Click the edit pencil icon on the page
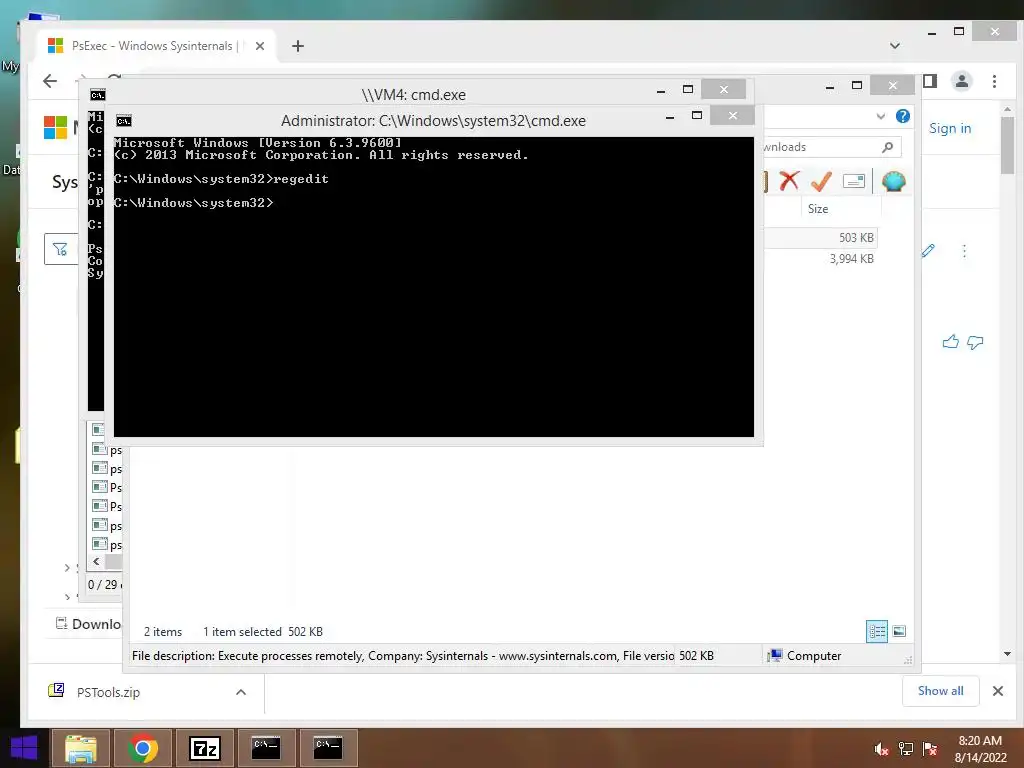The image size is (1024, 768). coord(928,250)
